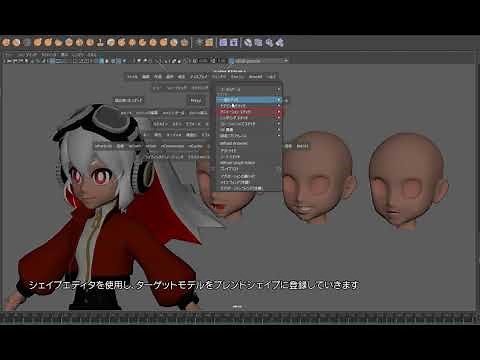Click the shelf icon right of the snowflake
Screen dimensions: 480x360
[x=209, y=43]
